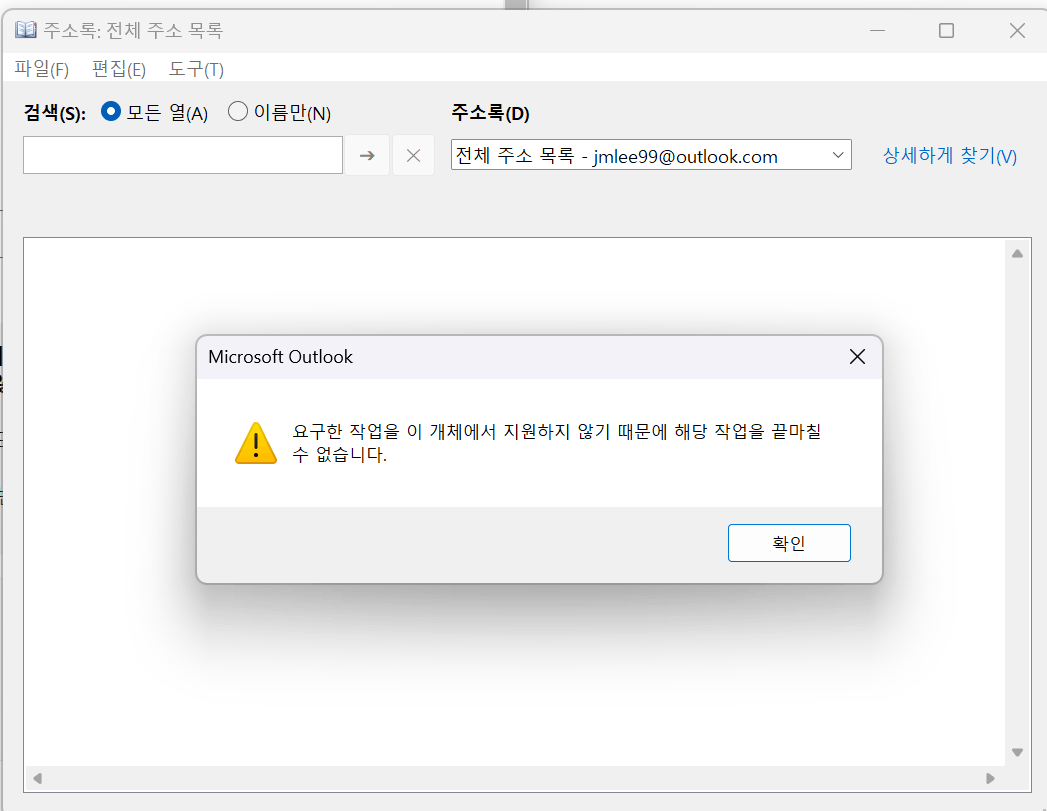Open the 편집(E) menu
This screenshot has height=811, width=1047.
click(119, 69)
